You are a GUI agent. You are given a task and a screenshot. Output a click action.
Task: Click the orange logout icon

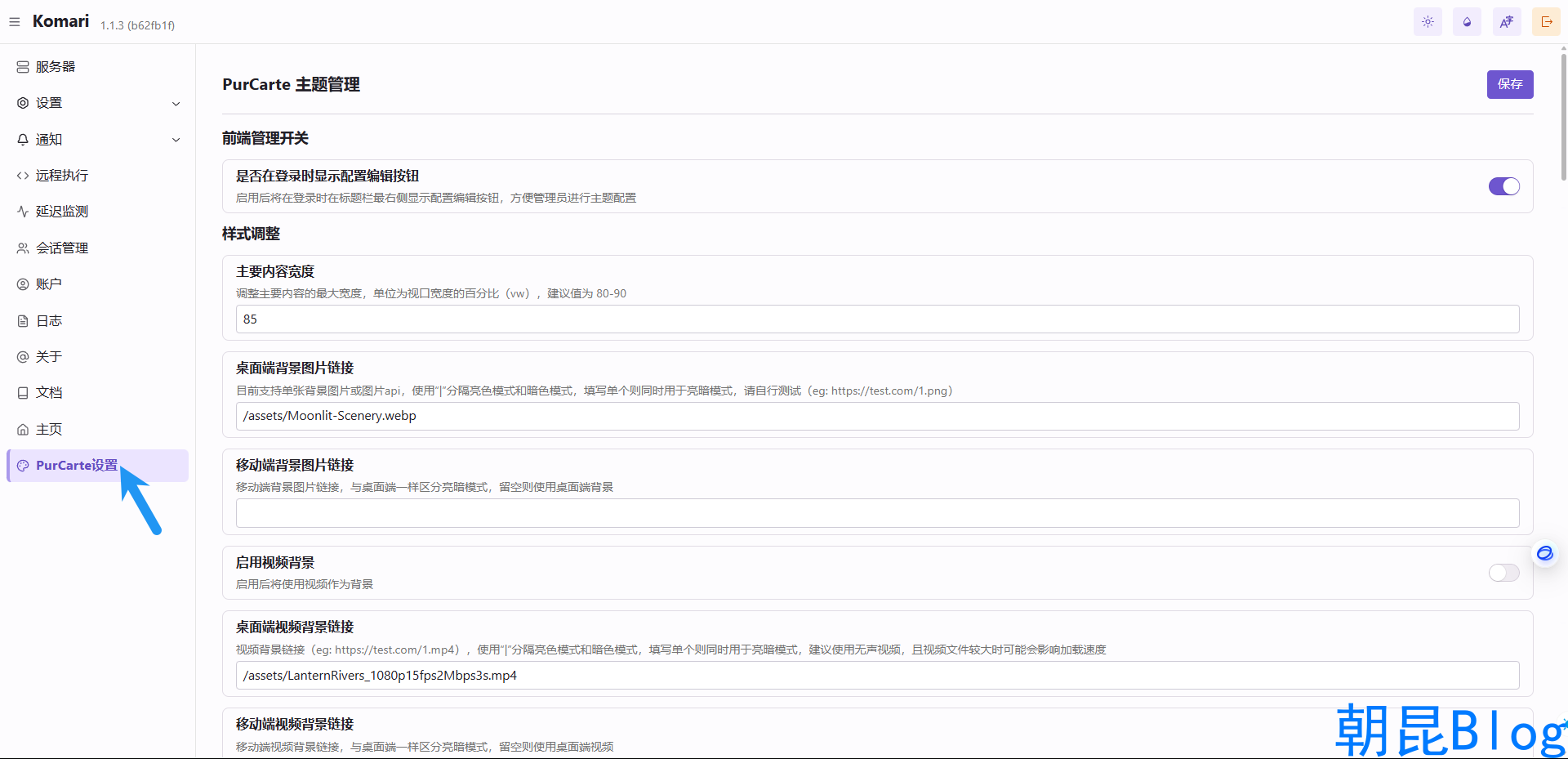1546,22
